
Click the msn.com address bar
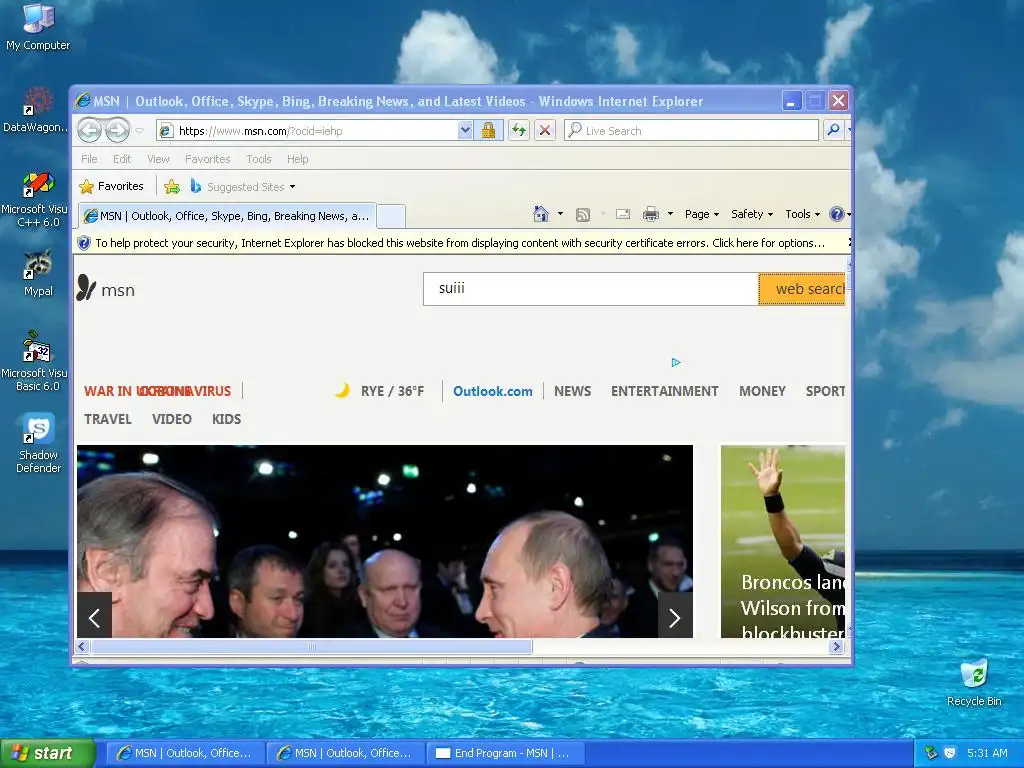(x=307, y=131)
